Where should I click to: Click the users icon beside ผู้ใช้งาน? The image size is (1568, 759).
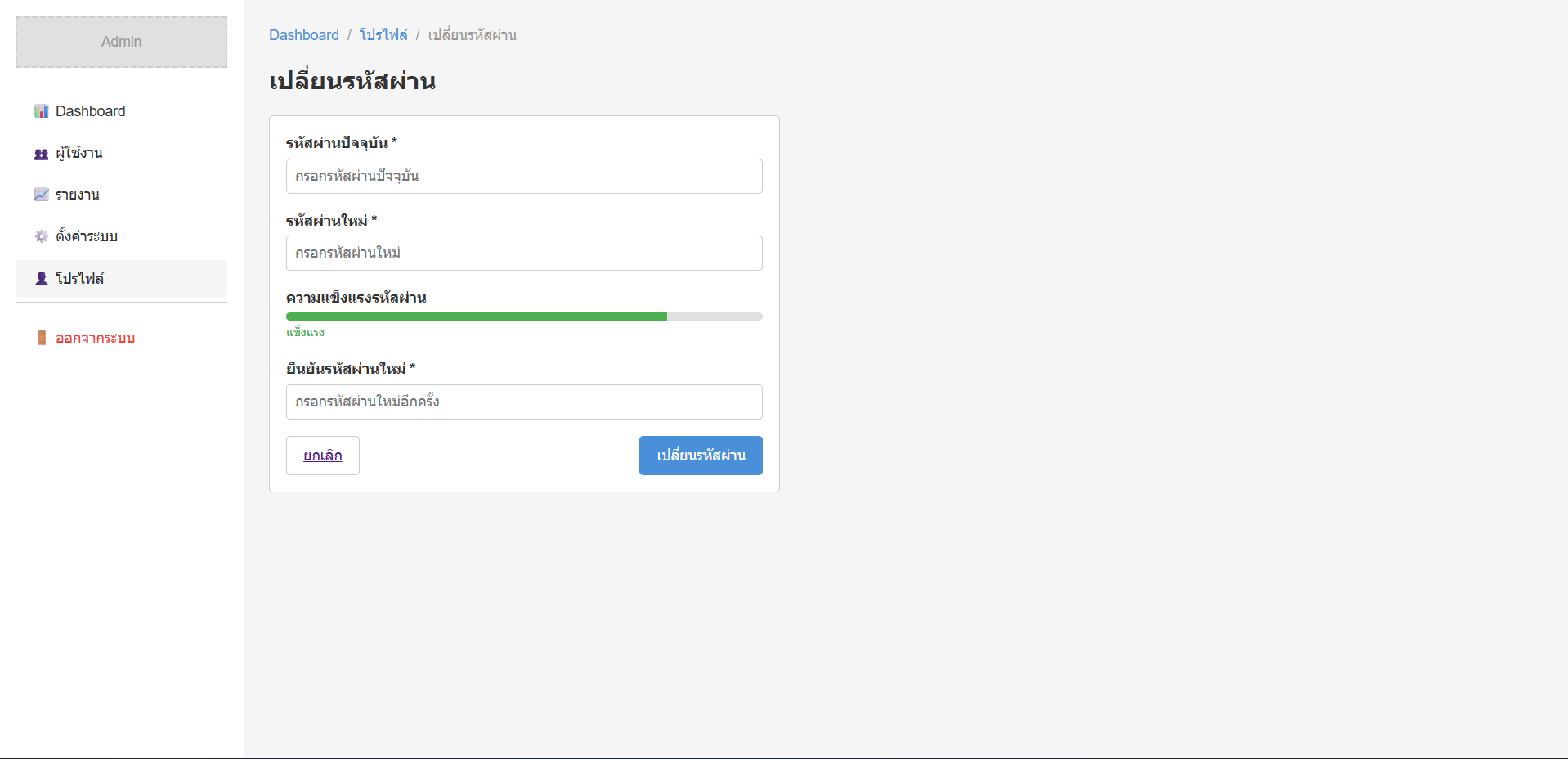41,154
